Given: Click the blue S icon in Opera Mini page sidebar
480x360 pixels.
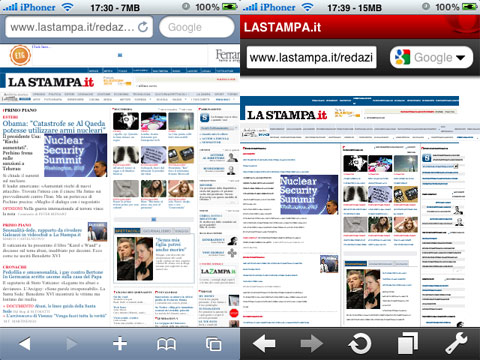Looking at the screenshot, I should click(x=427, y=158).
